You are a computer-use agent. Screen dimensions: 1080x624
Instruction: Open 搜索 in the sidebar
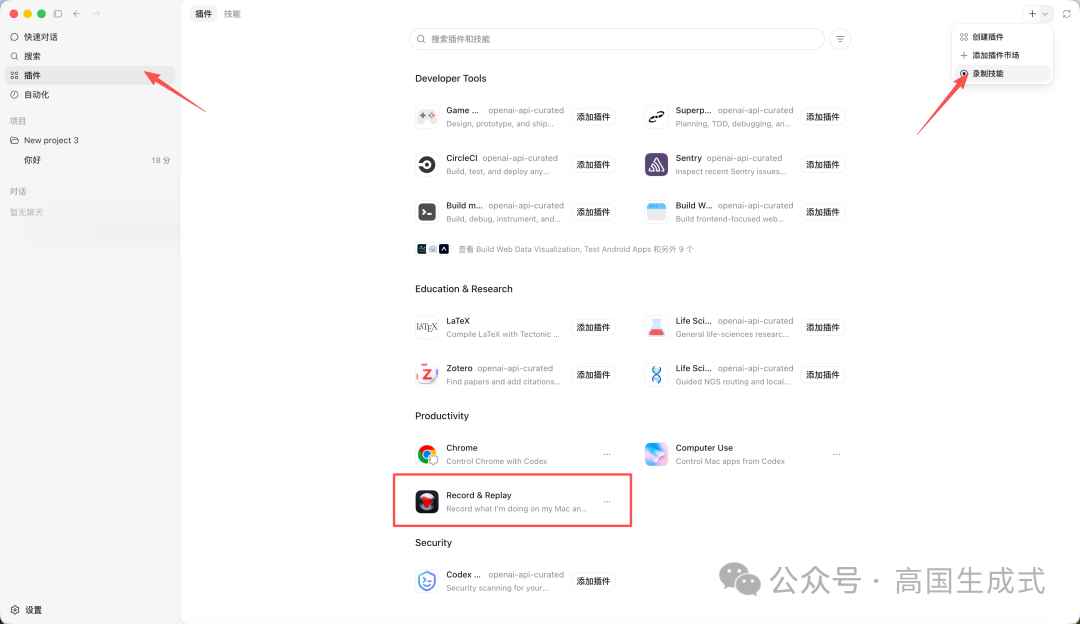(90, 56)
